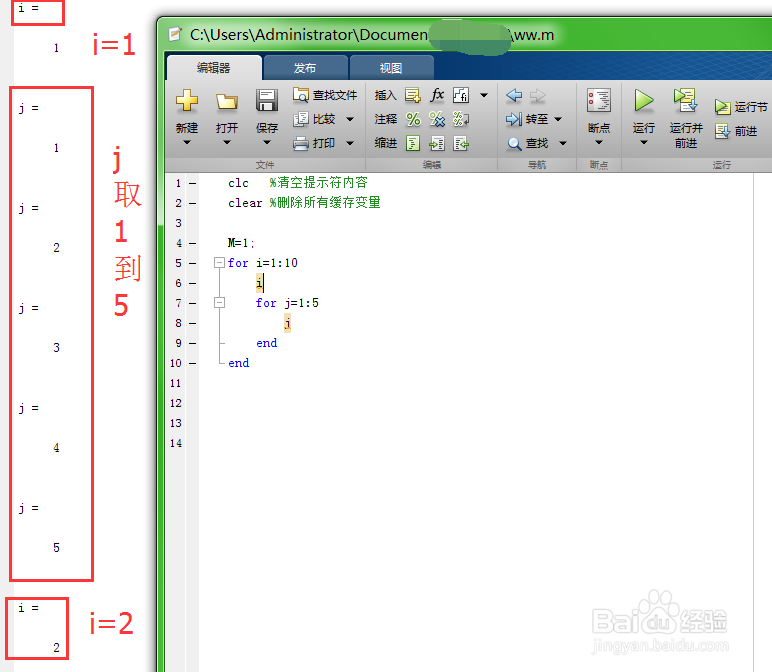This screenshot has width=772, height=672.
Task: Click the 'M=1;' code line
Action: point(241,243)
